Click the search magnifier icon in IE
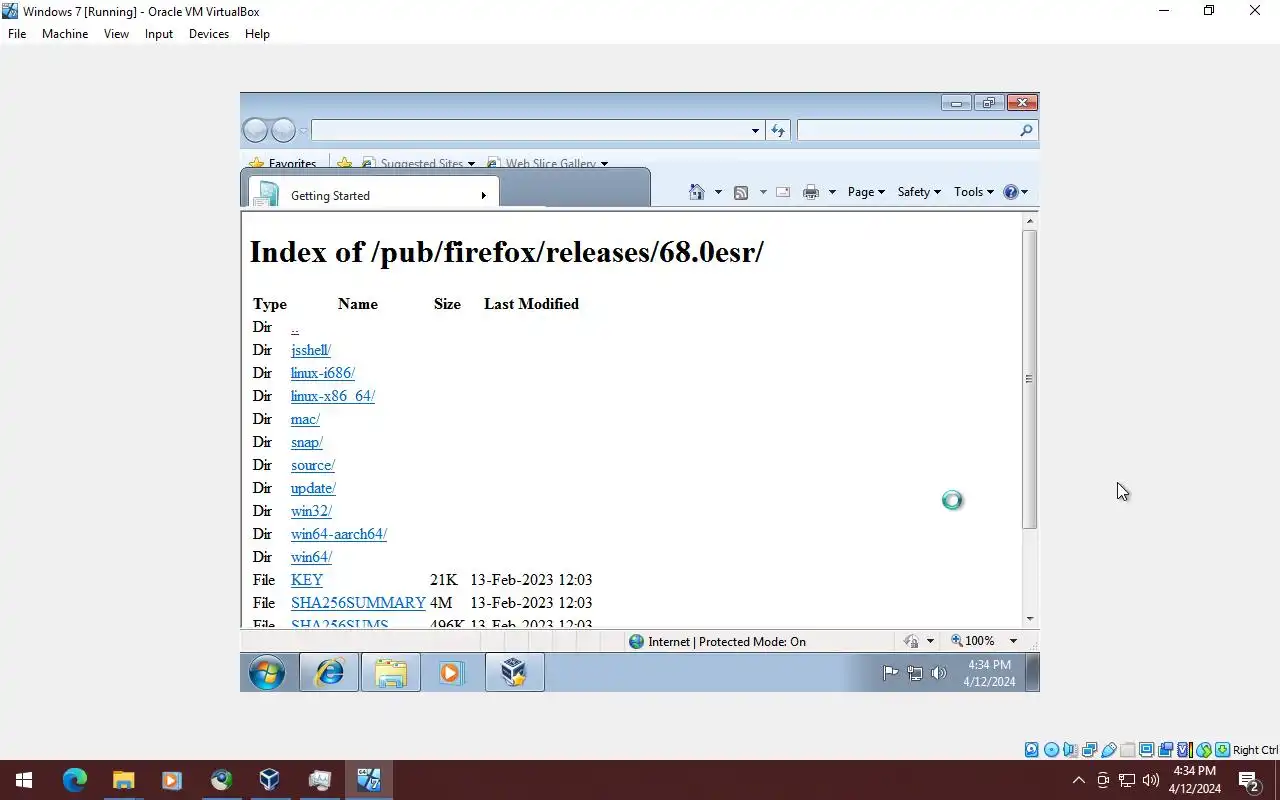Screen dimensions: 1280x800 [1026, 130]
